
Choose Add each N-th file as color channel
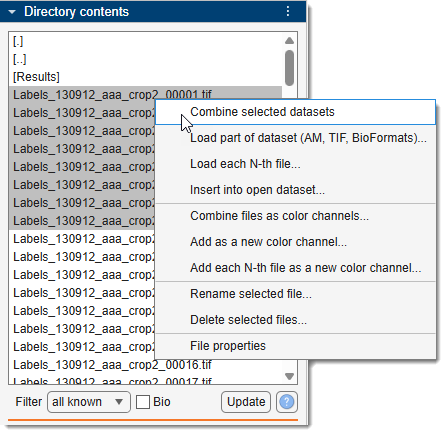296,268
